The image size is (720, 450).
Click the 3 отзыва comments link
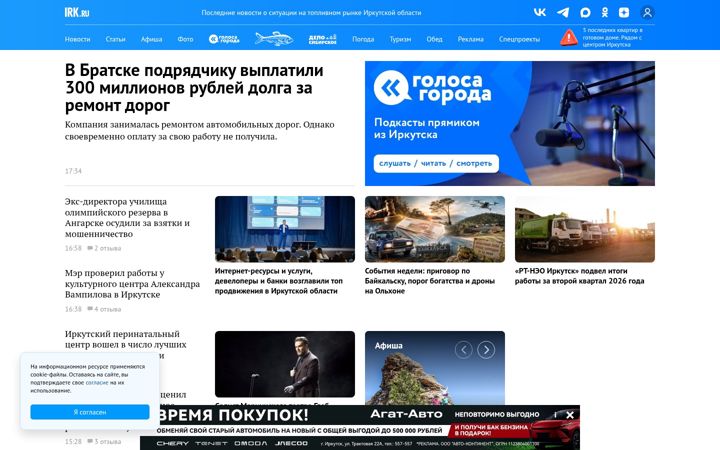coord(104,442)
